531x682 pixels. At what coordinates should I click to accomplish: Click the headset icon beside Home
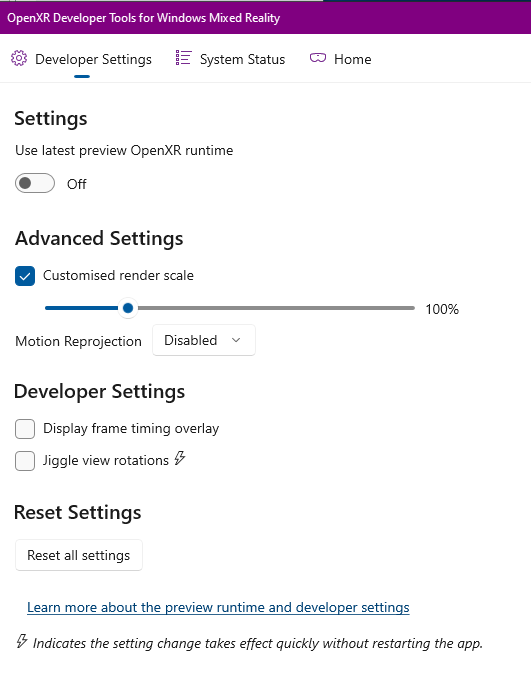click(318, 58)
